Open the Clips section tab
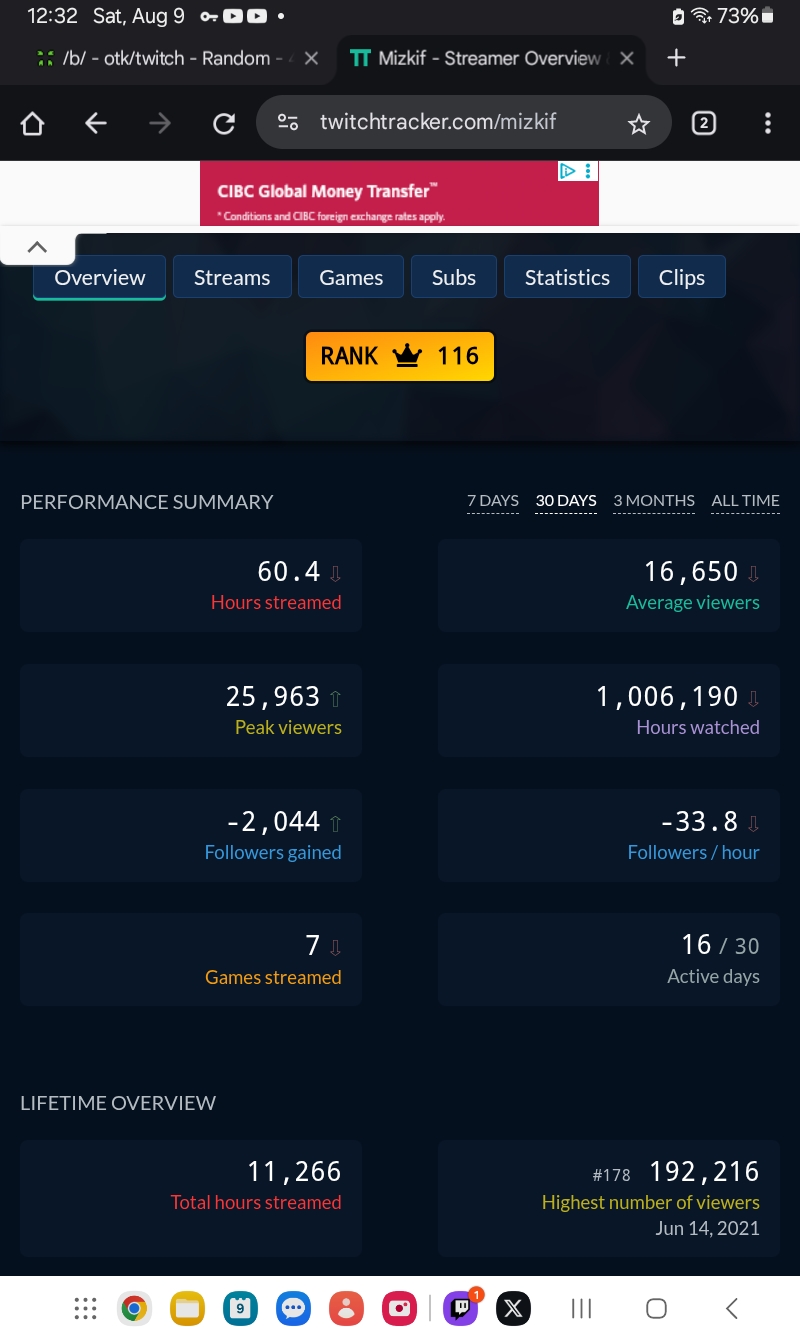 682,277
